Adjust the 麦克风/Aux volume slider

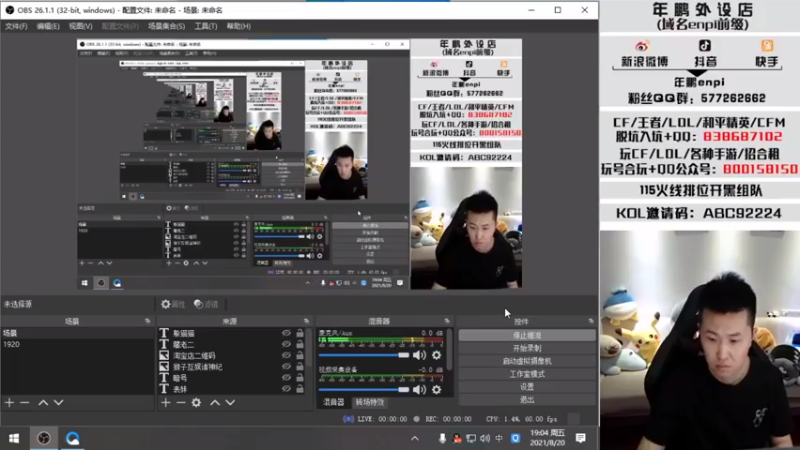[x=364, y=355]
